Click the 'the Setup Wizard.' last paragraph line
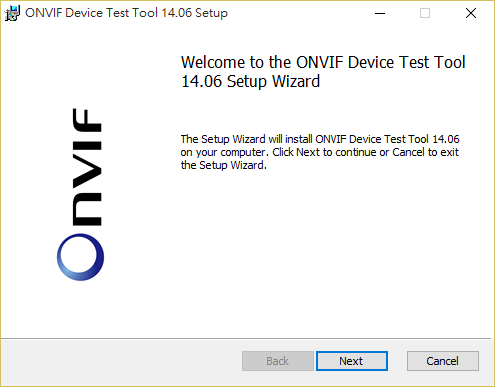Screen dimensions: 495x387 pos(224,165)
